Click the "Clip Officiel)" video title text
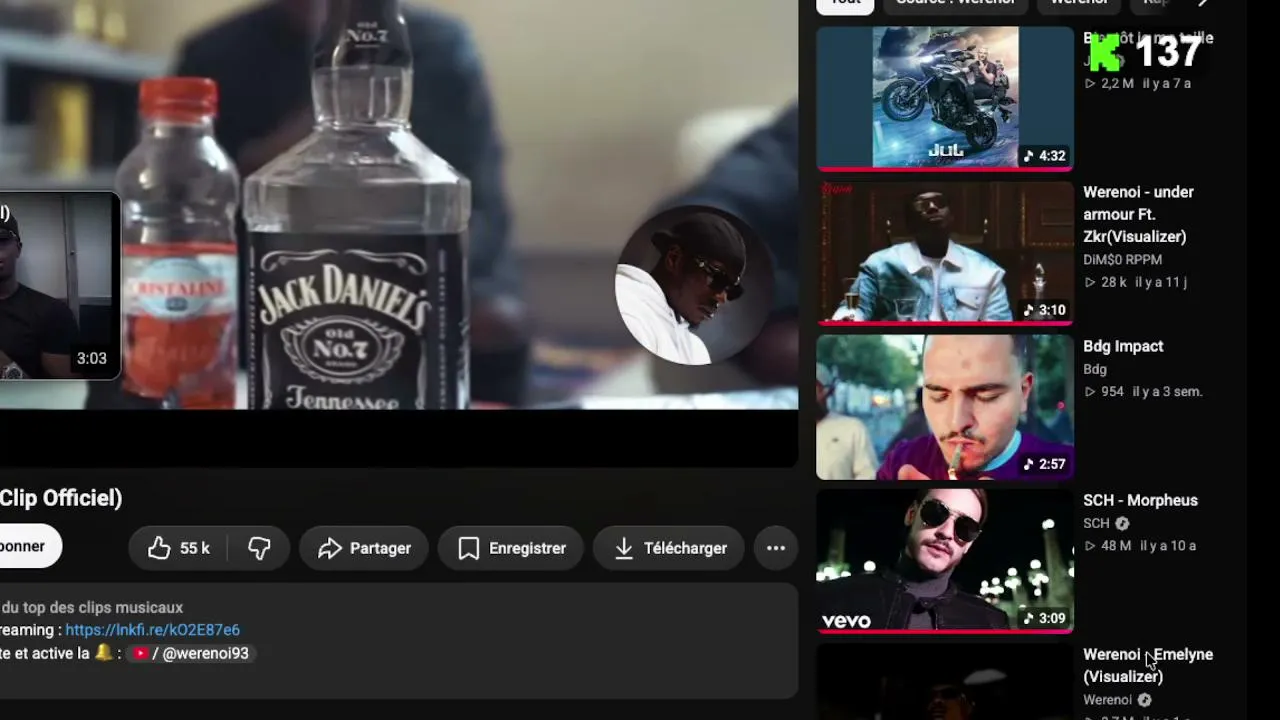Viewport: 1280px width, 720px height. click(61, 498)
